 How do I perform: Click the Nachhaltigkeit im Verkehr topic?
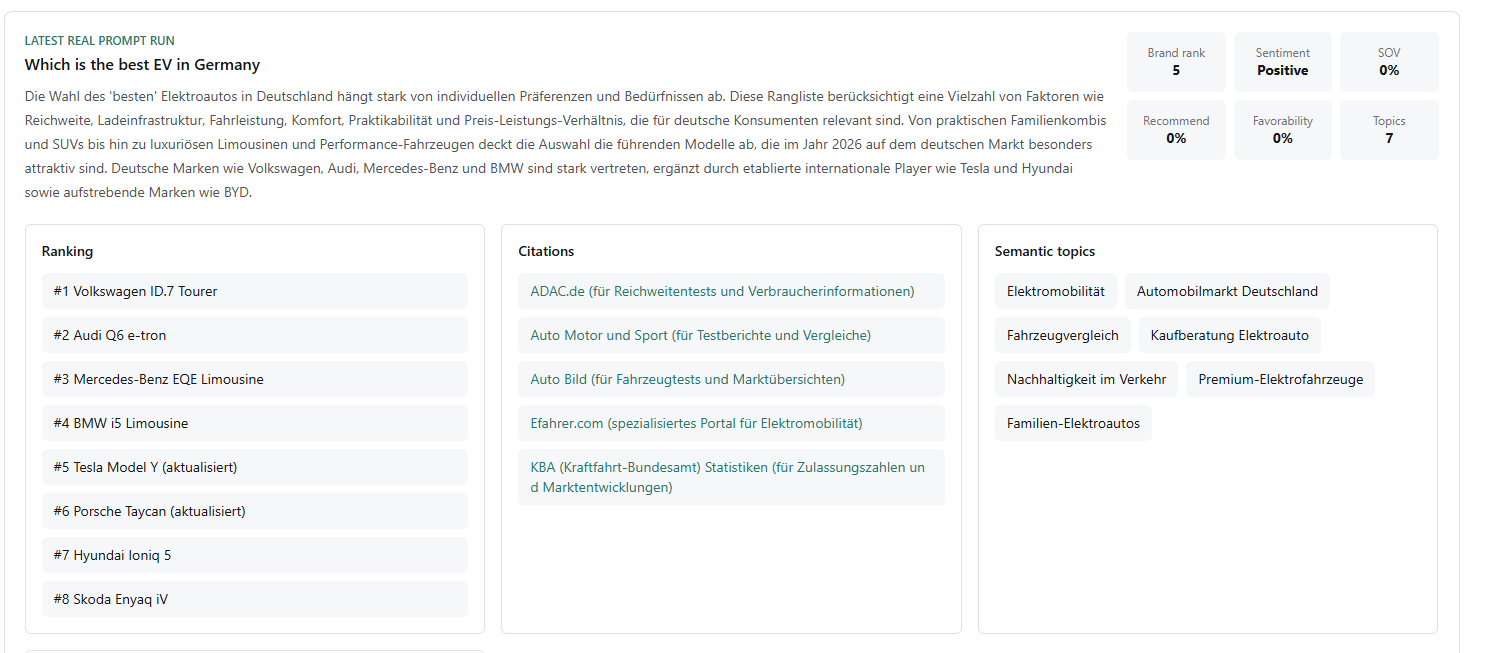click(1087, 379)
